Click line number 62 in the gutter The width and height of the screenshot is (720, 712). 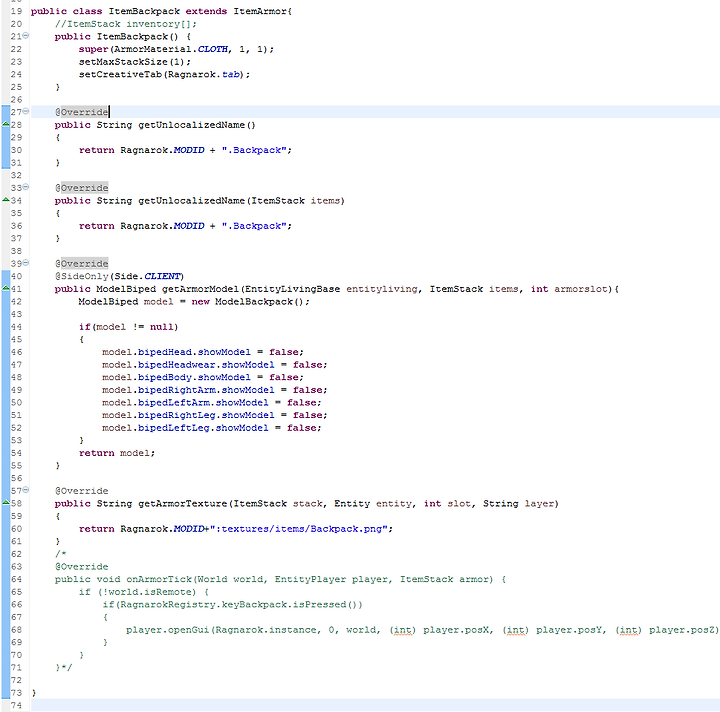(x=16, y=554)
